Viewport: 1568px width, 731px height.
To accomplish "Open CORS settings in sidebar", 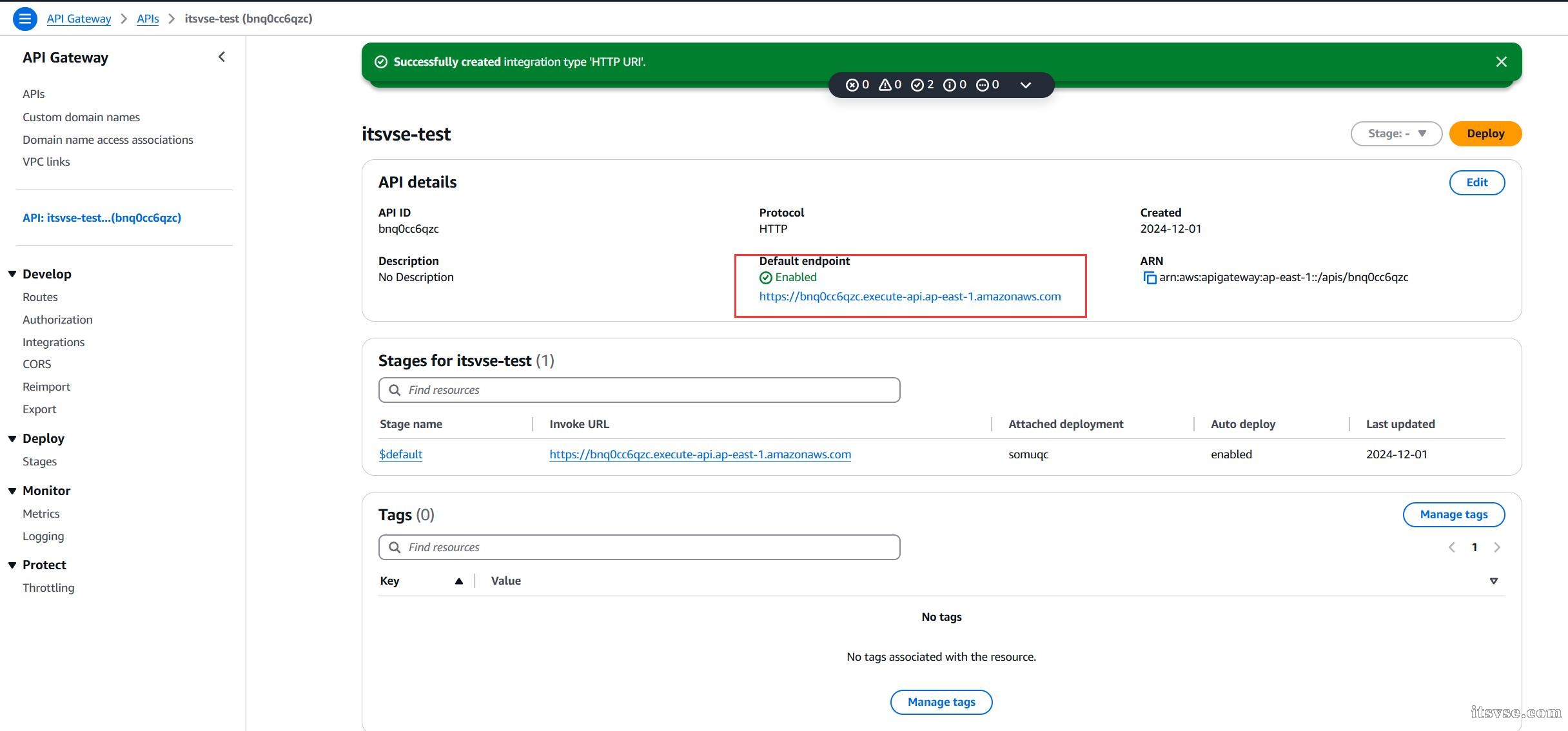I will click(x=37, y=364).
